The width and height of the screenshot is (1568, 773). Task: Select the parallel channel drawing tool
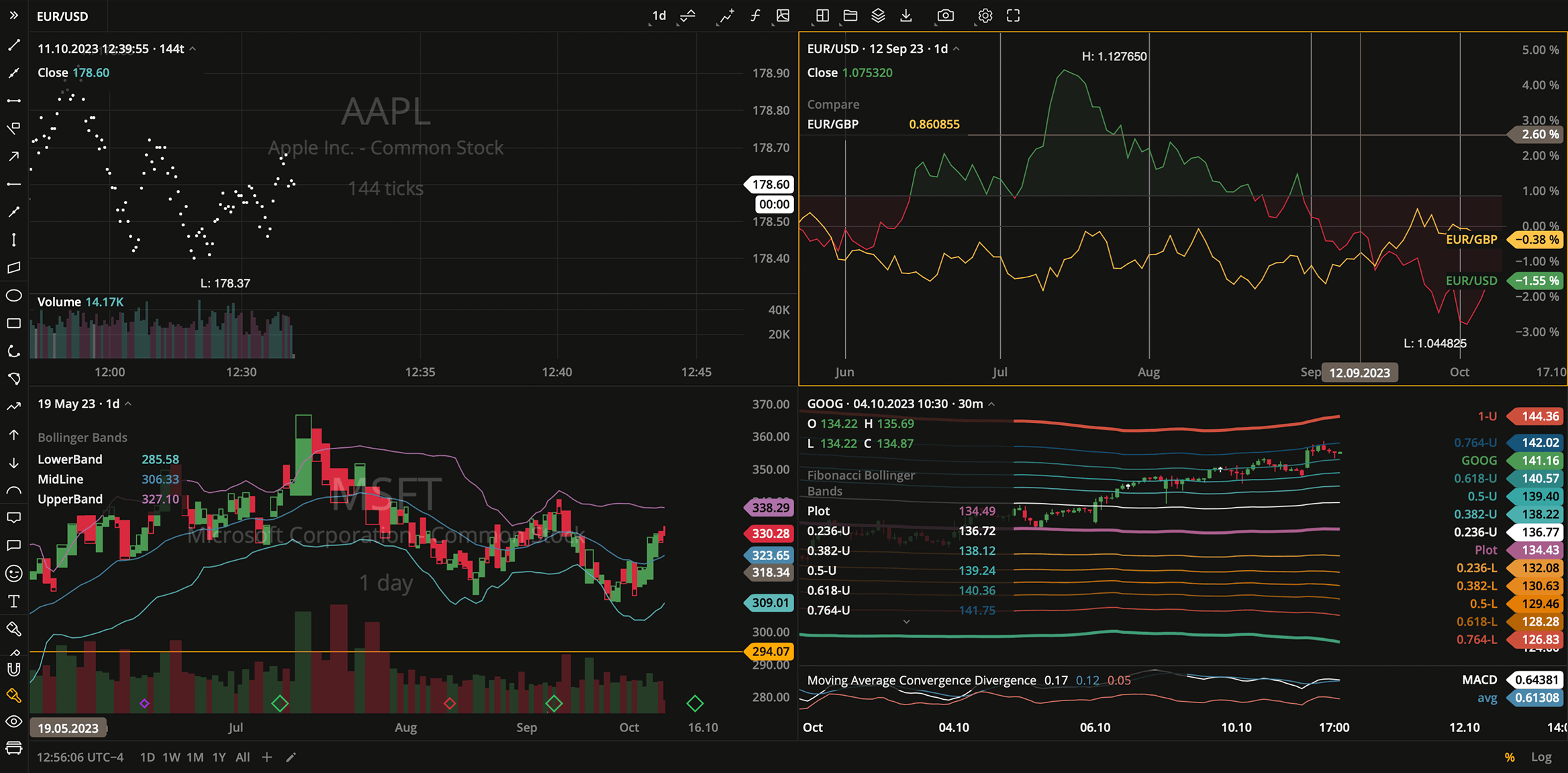[13, 268]
